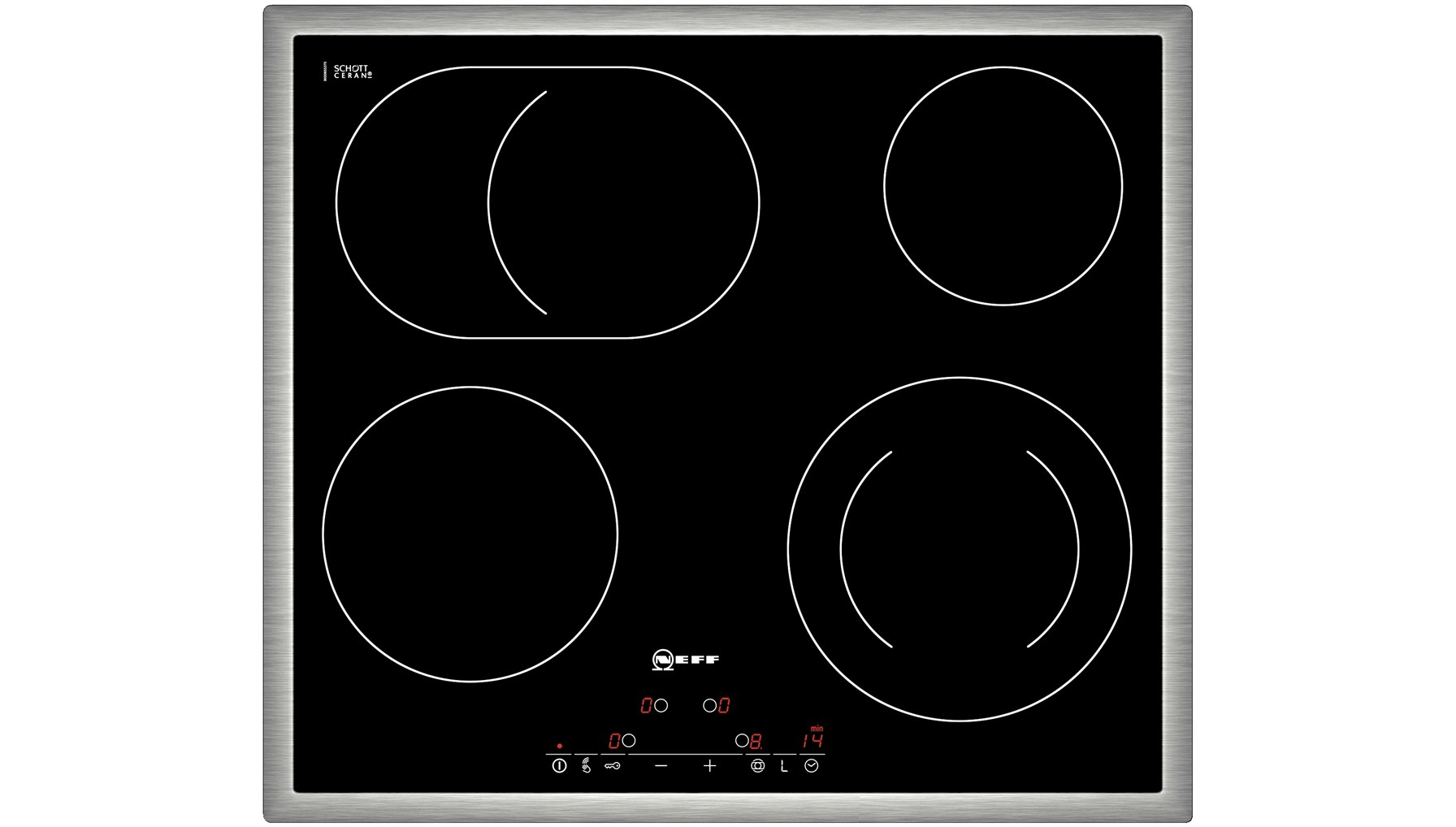Touch the large front-left cooking zone

tap(470, 534)
